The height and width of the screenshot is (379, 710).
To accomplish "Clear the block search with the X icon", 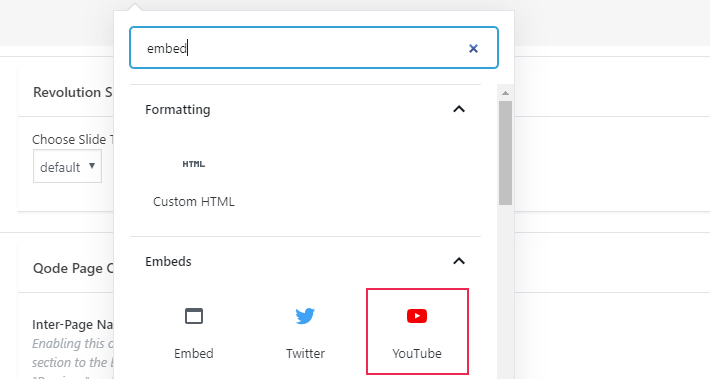I will click(473, 48).
